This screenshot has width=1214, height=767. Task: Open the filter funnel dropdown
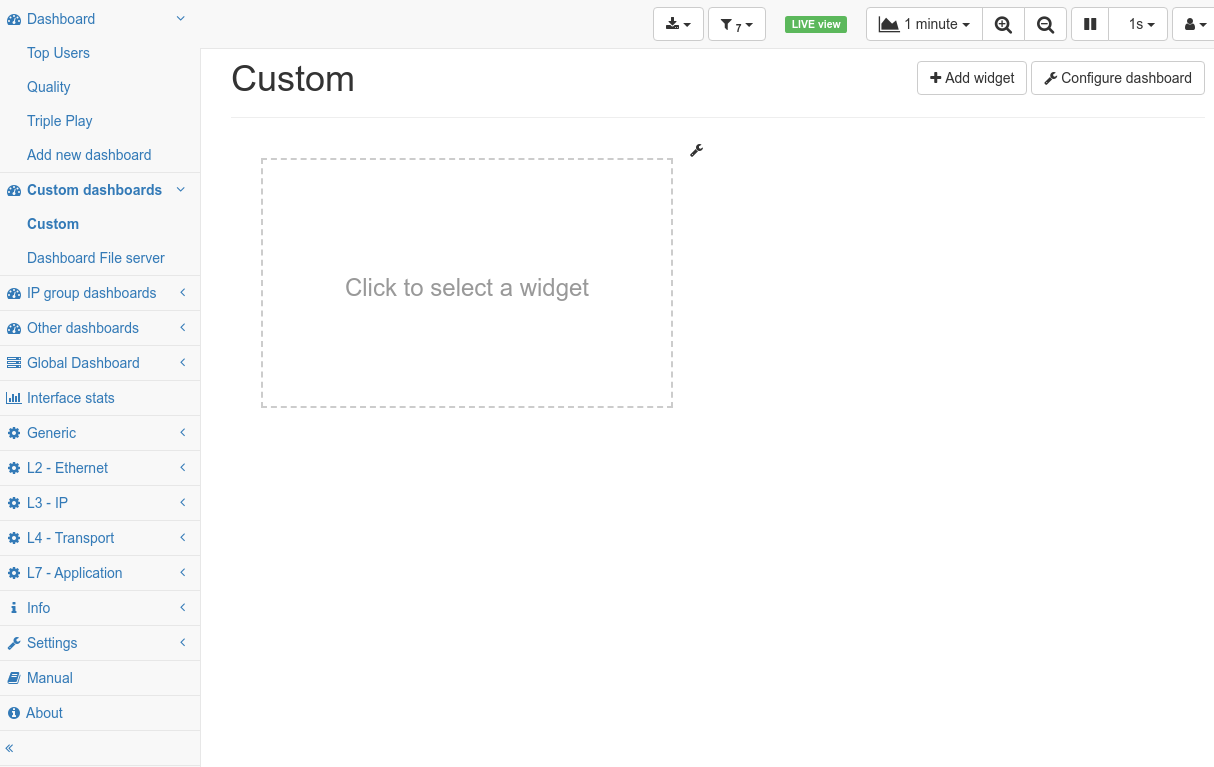pos(737,24)
